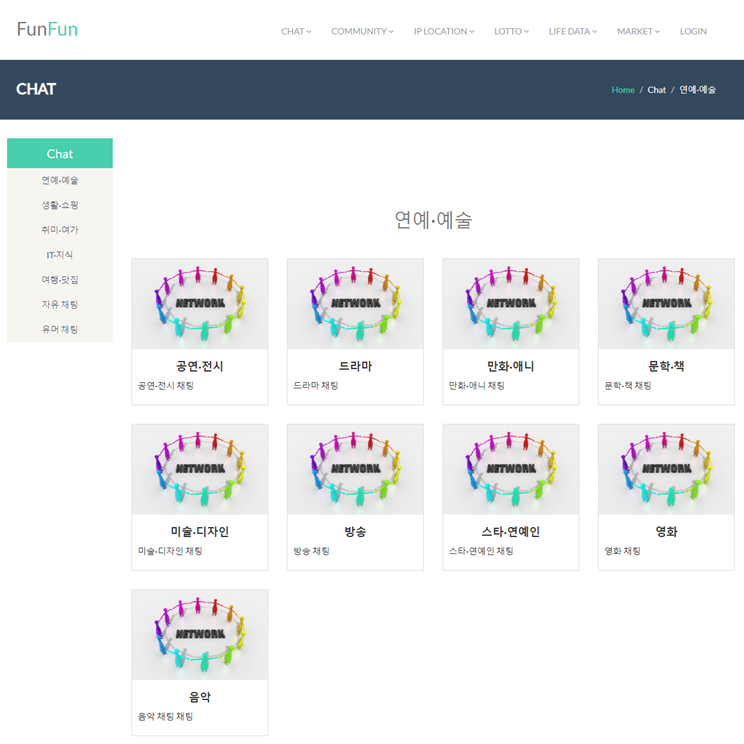Click the '공연·전시 채팅' description text

pyautogui.click(x=166, y=385)
